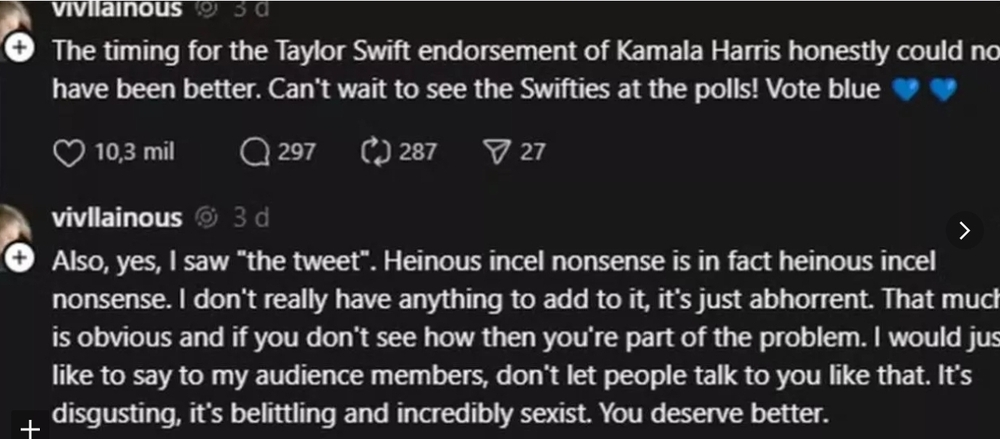
Task: Click verified badge in the top post header
Action: pyautogui.click(x=208, y=9)
